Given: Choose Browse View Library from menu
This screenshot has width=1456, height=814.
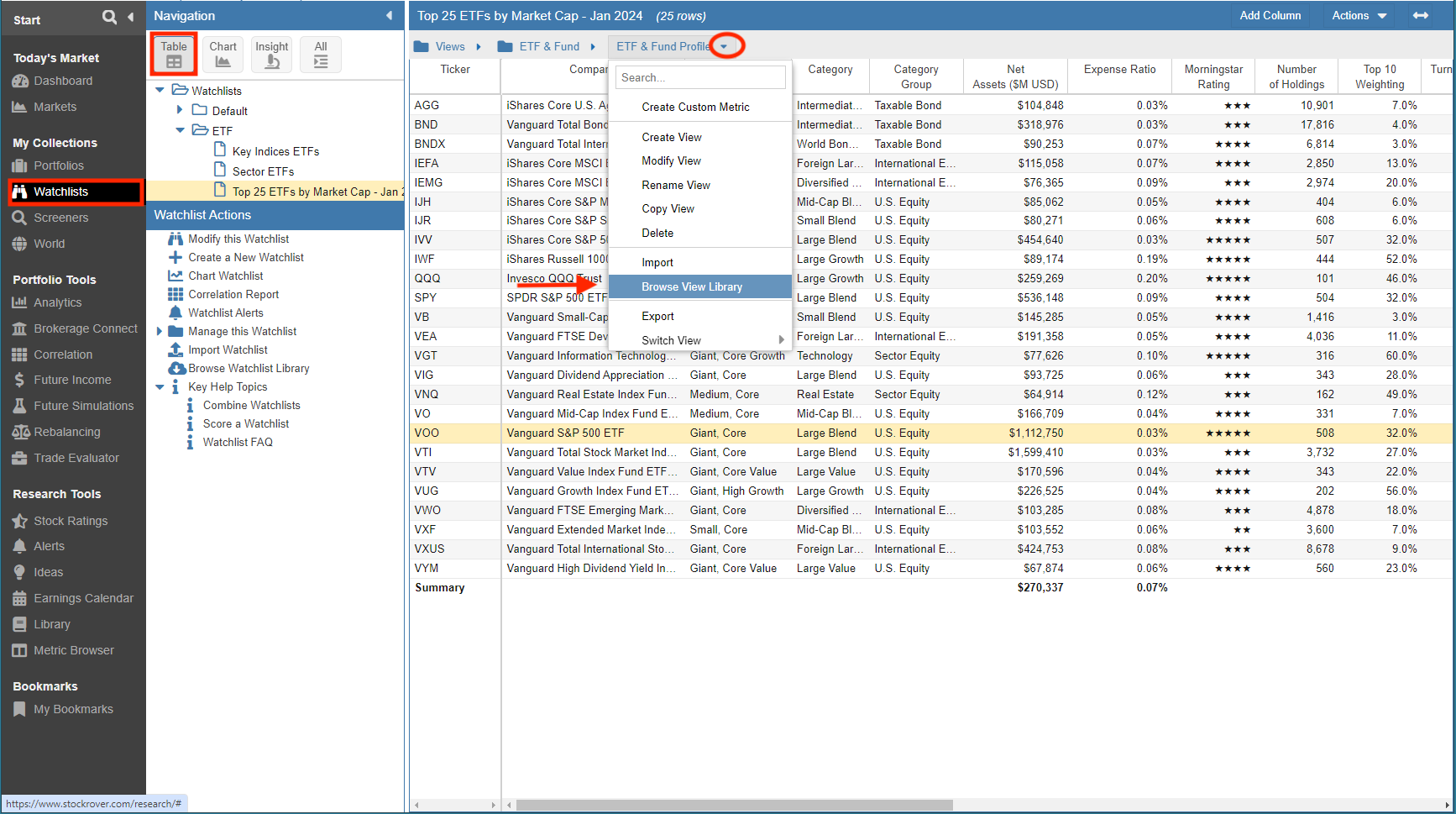Looking at the screenshot, I should (x=692, y=286).
